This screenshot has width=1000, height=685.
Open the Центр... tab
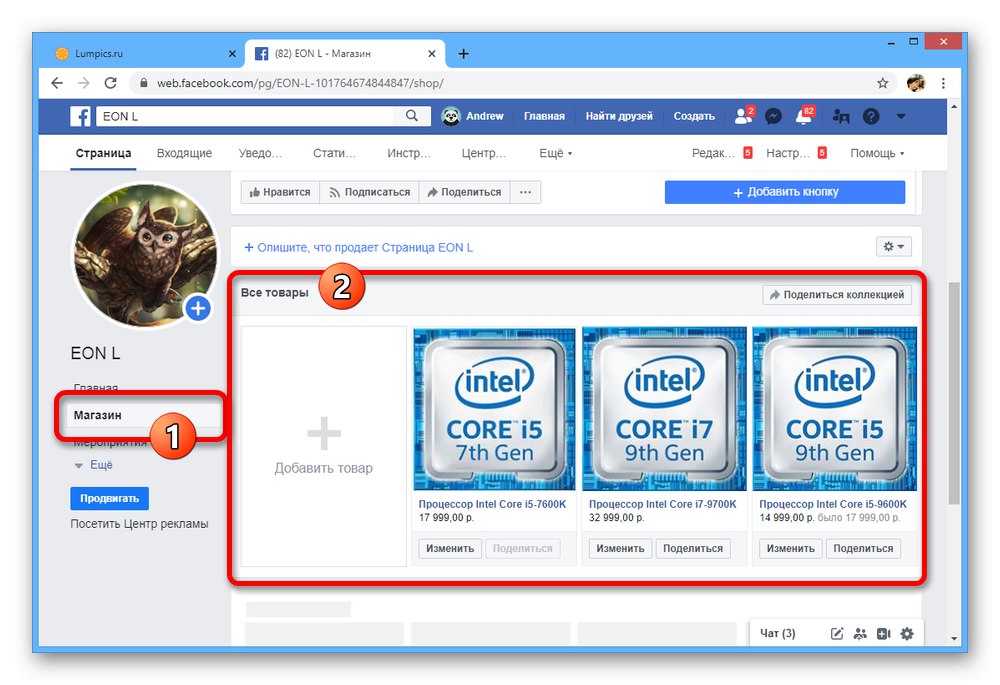tap(483, 153)
